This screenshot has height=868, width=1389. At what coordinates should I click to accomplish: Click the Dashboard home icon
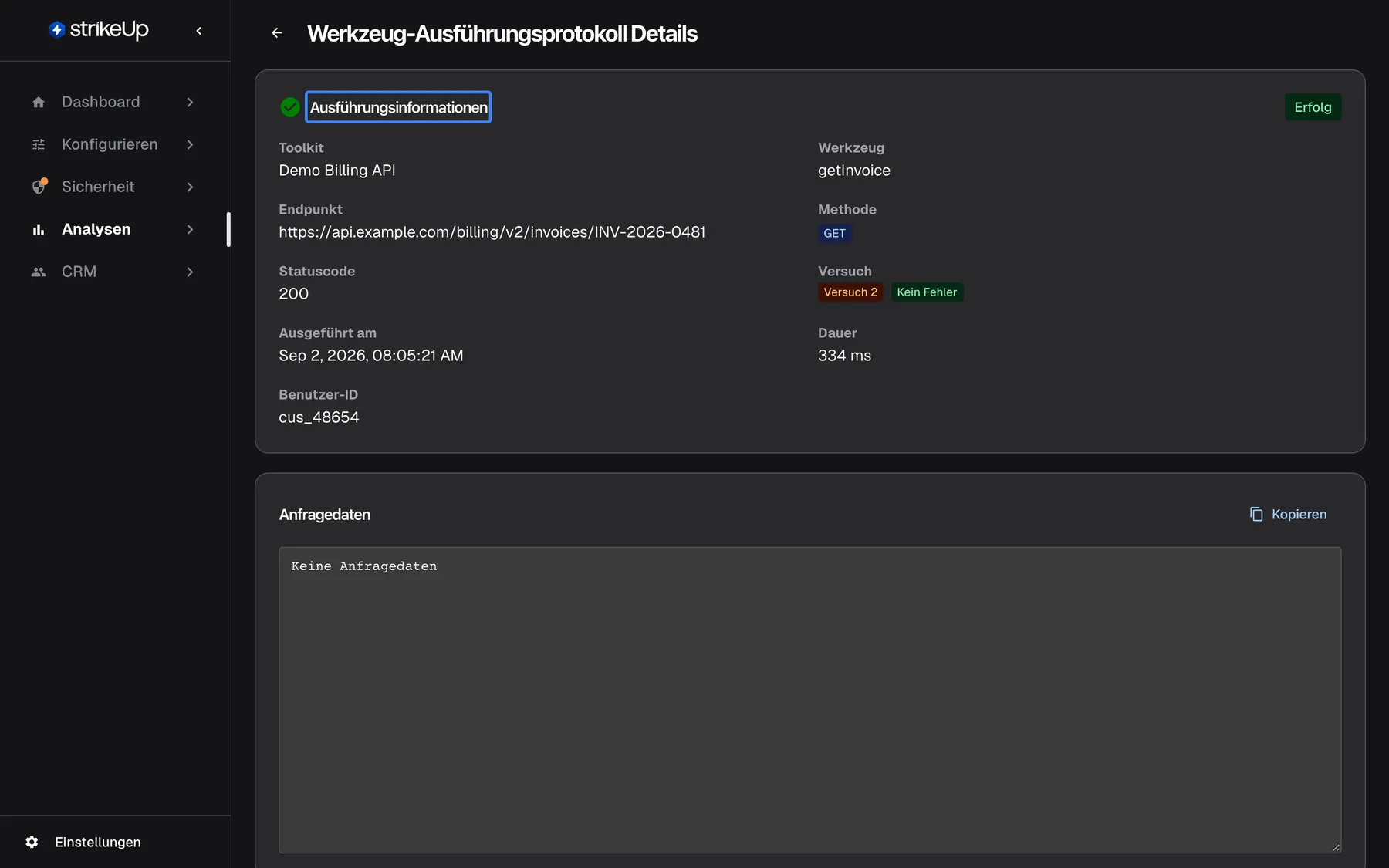point(39,102)
